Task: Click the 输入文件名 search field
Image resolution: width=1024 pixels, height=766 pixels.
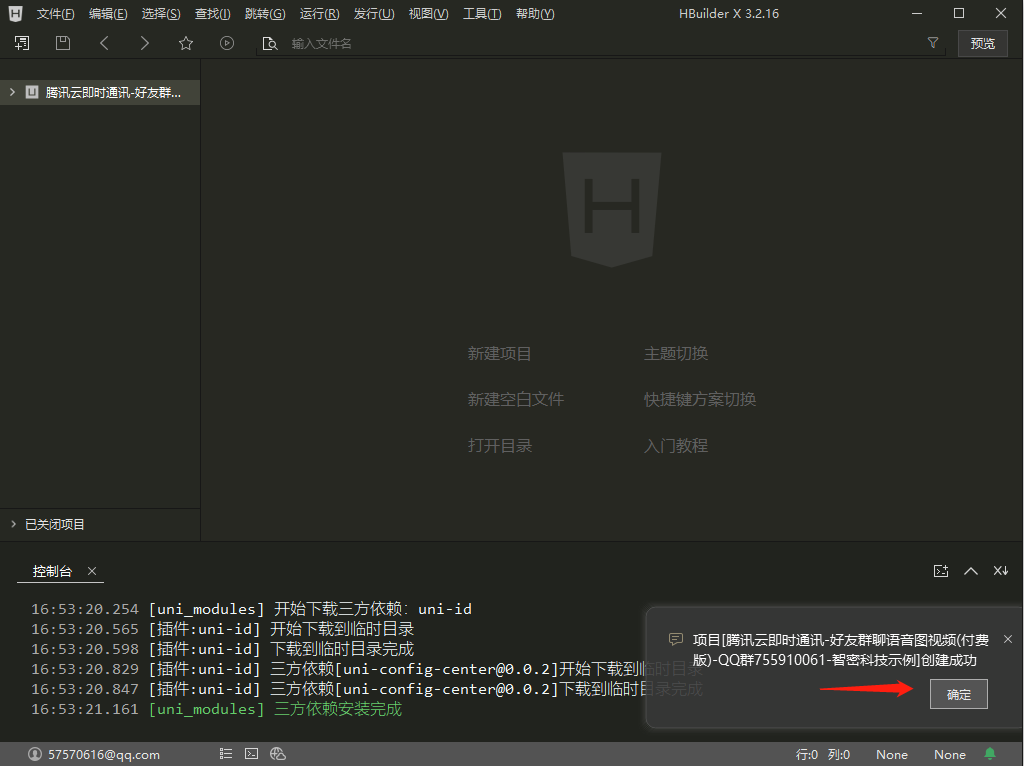Action: (x=601, y=44)
